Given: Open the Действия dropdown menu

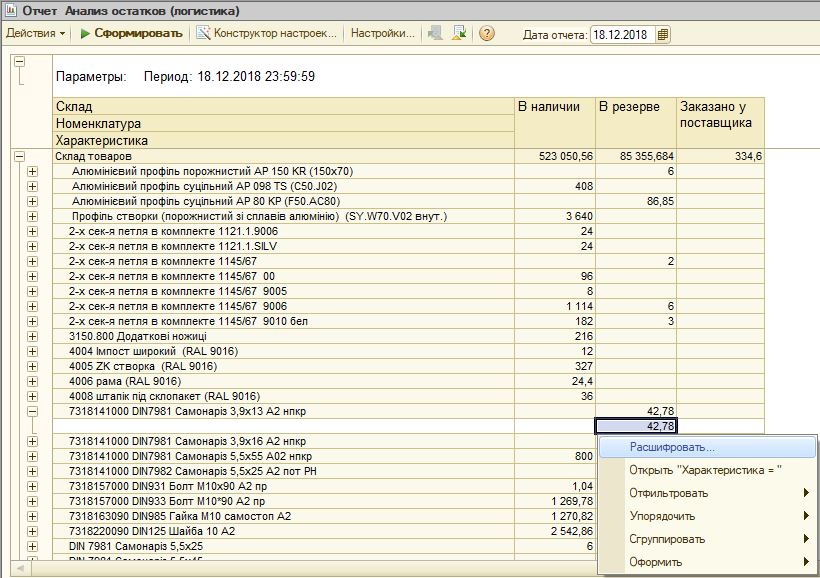Looking at the screenshot, I should click(35, 34).
